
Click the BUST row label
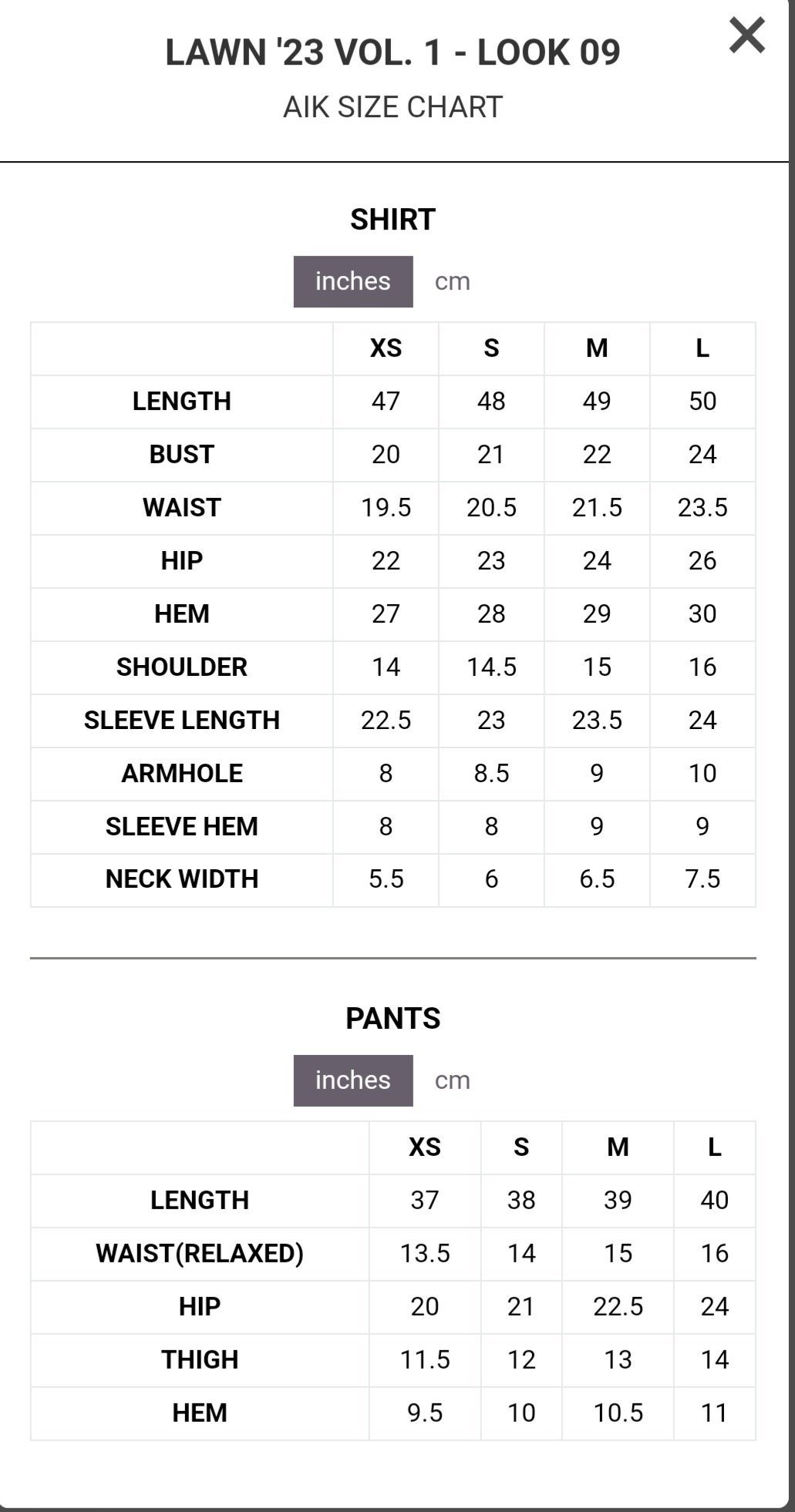182,455
